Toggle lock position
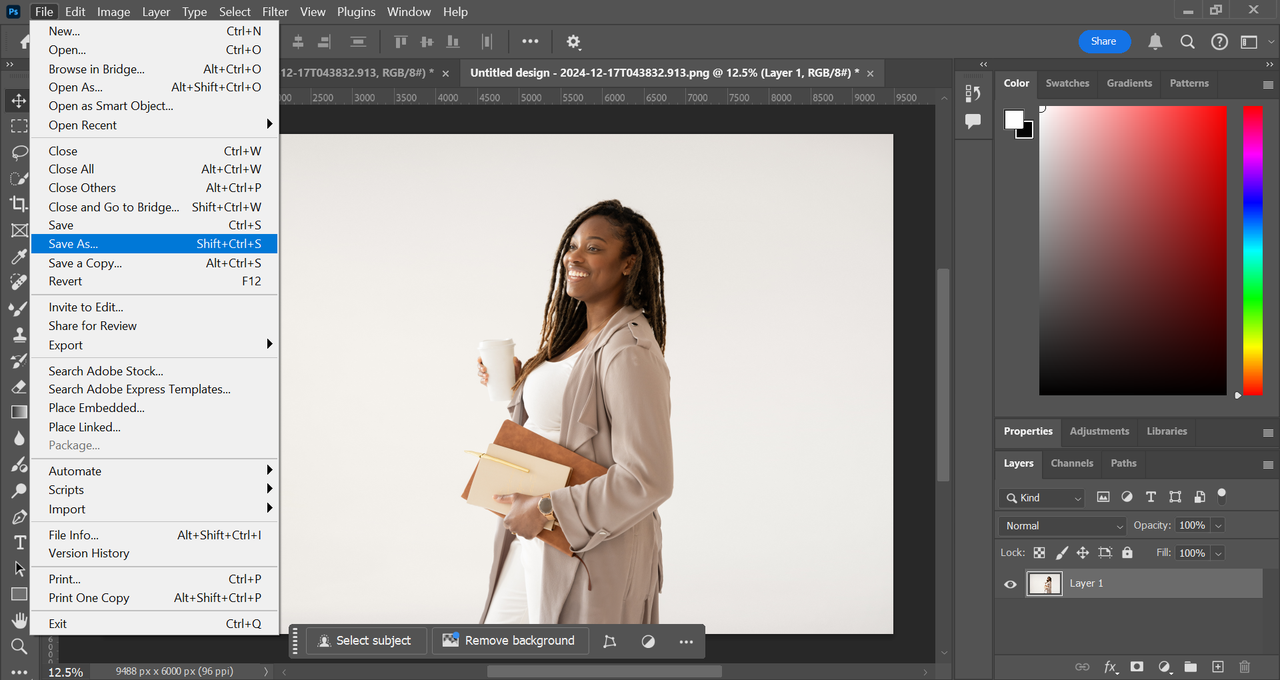The image size is (1280, 680). [1083, 553]
